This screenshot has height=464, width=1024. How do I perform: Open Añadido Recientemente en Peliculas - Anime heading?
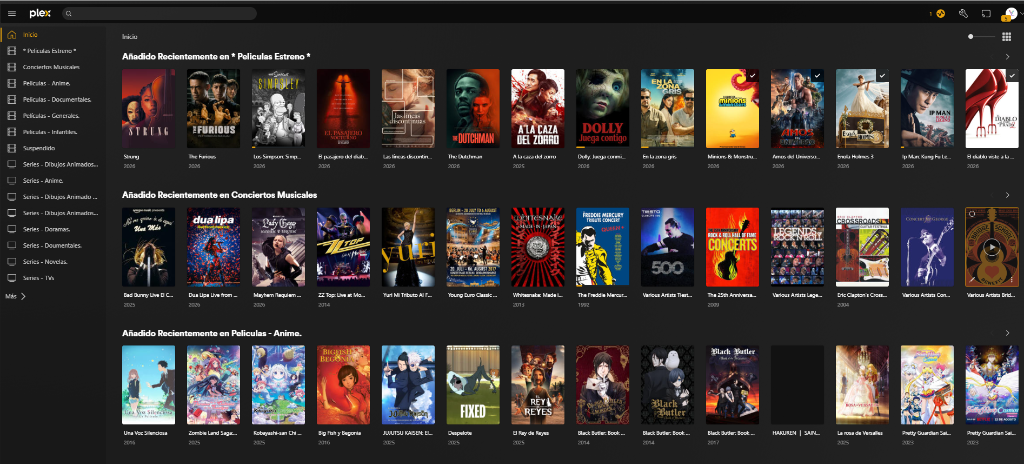coord(212,333)
